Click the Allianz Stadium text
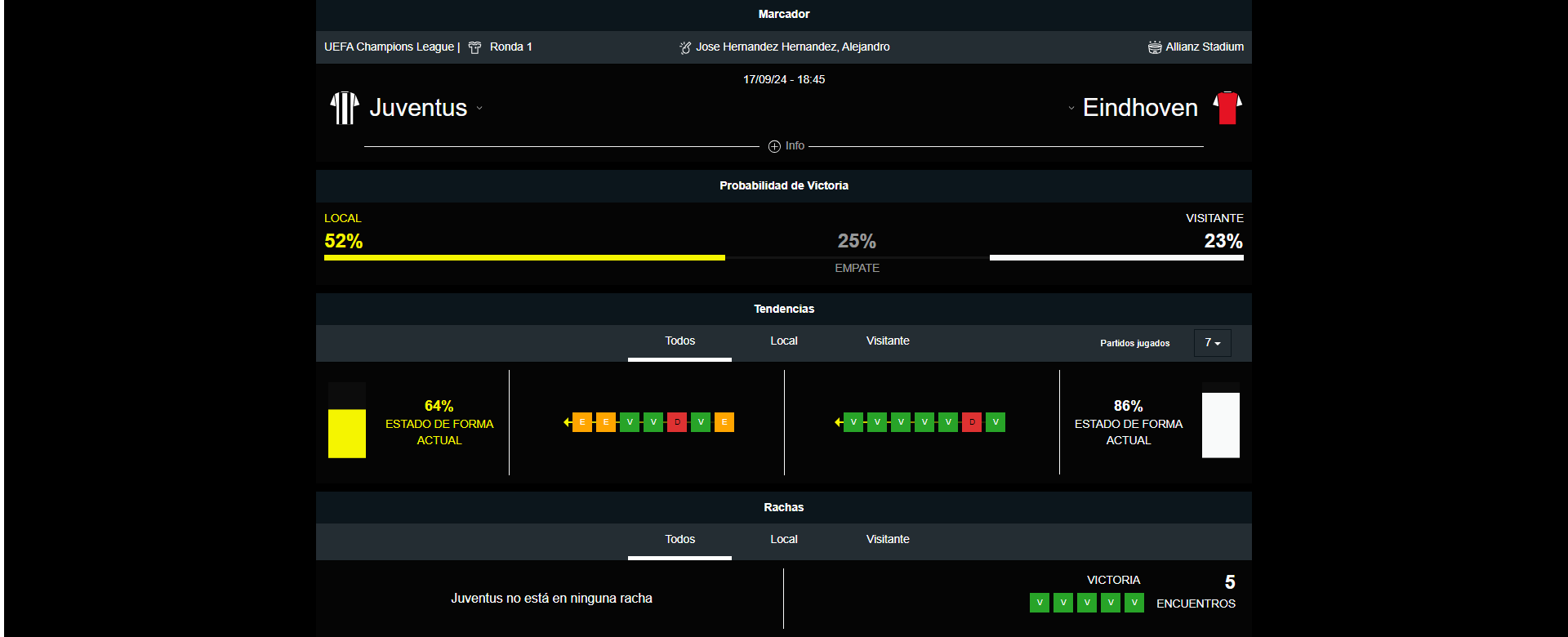Screen dimensions: 1568x637 pos(1205,47)
